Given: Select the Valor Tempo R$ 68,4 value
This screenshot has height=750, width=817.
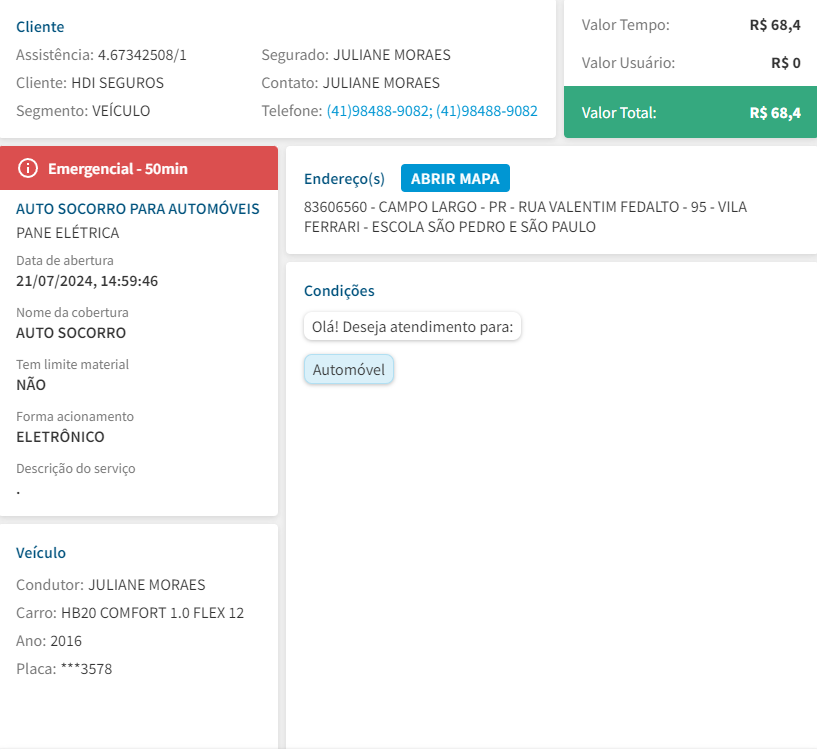Looking at the screenshot, I should [775, 24].
